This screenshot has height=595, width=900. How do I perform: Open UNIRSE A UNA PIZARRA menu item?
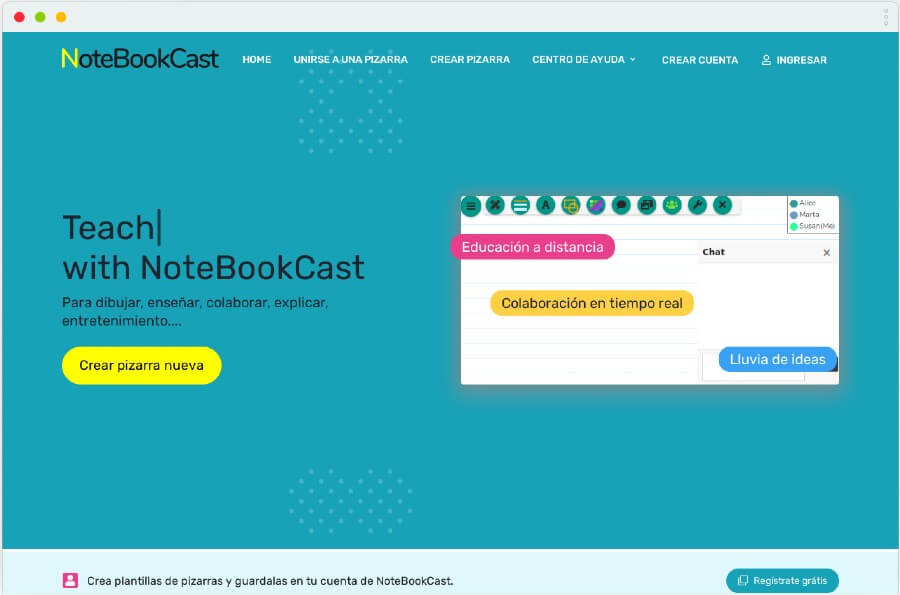350,60
